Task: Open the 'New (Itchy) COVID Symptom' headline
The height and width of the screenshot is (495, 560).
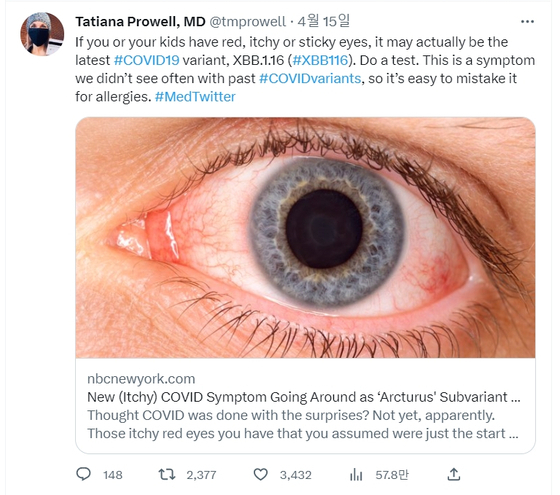Action: click(x=304, y=397)
